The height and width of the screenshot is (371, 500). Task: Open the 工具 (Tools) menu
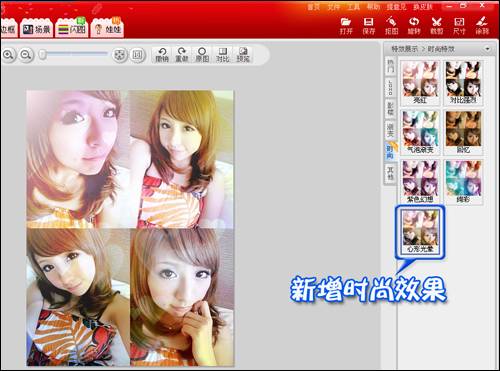(354, 7)
